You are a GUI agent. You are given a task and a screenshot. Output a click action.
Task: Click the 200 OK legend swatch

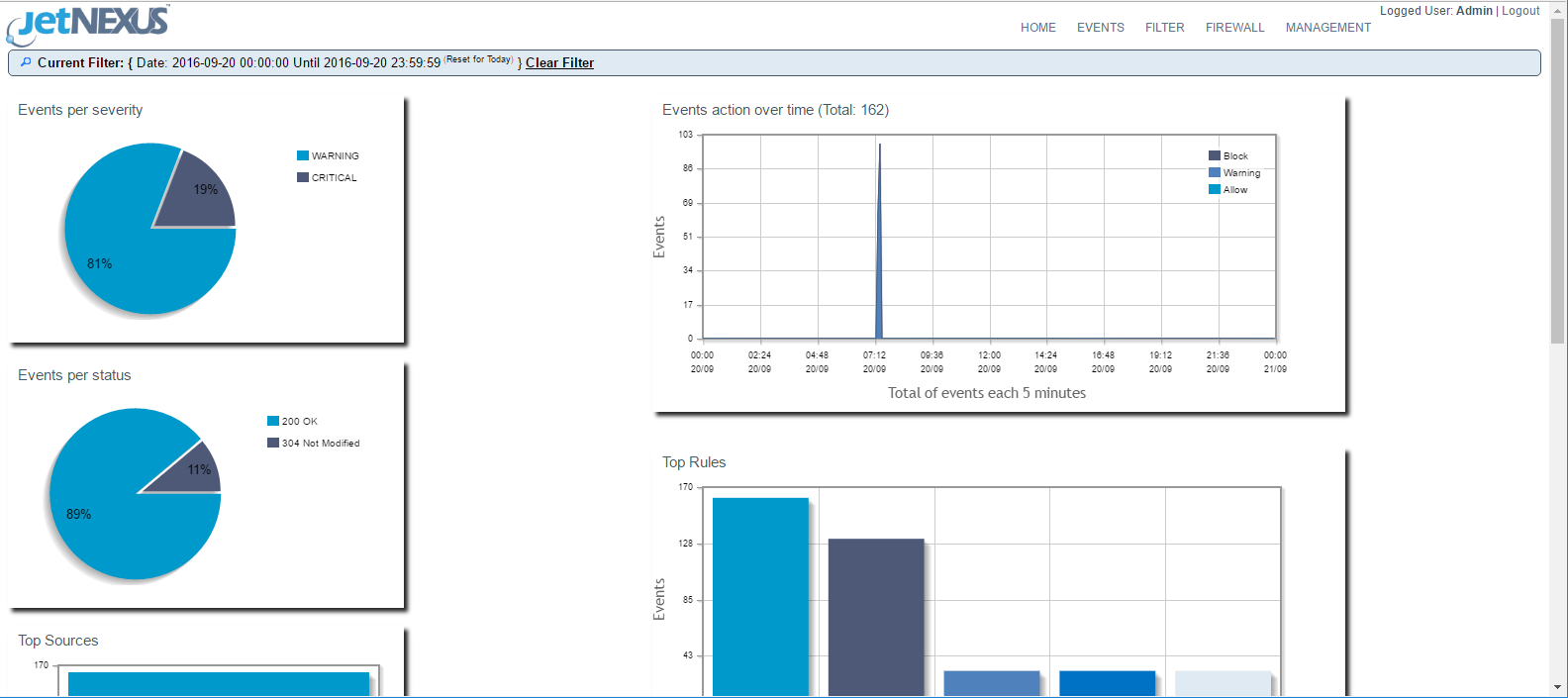coord(273,421)
